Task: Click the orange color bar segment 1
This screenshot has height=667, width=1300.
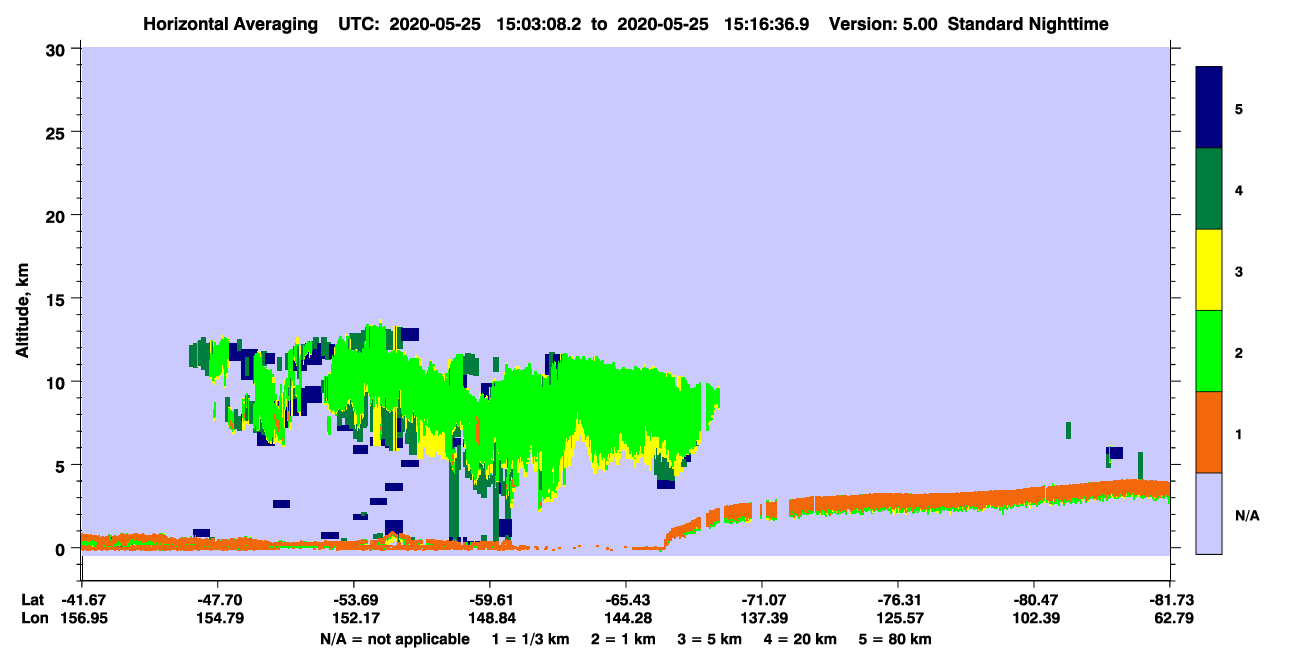Action: click(x=1209, y=432)
